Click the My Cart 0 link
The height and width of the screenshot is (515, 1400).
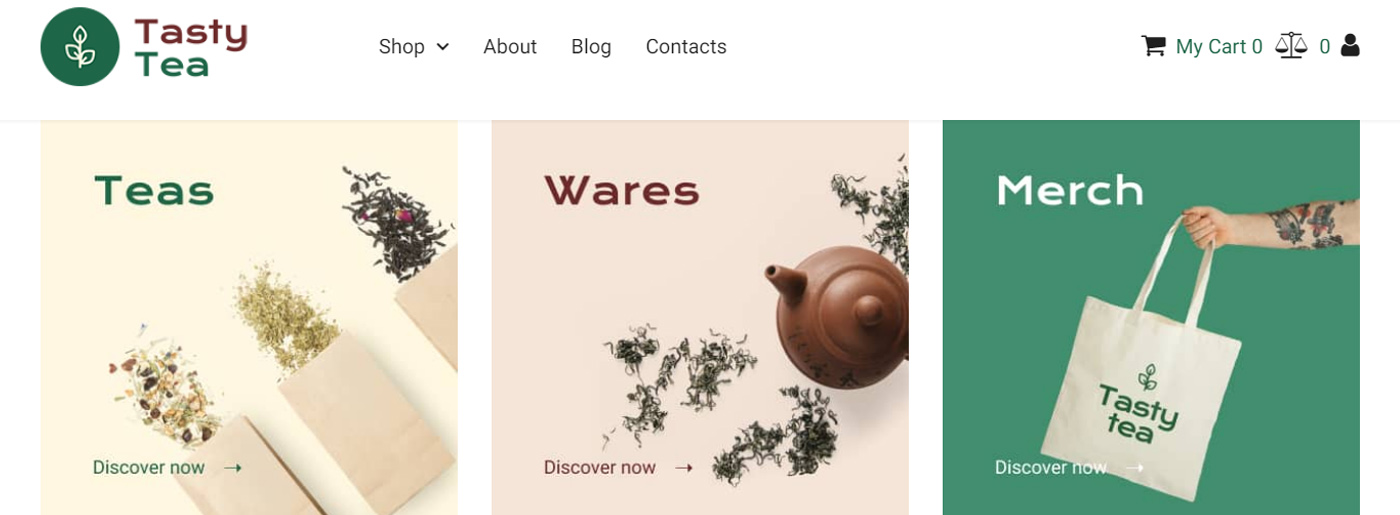[1219, 47]
